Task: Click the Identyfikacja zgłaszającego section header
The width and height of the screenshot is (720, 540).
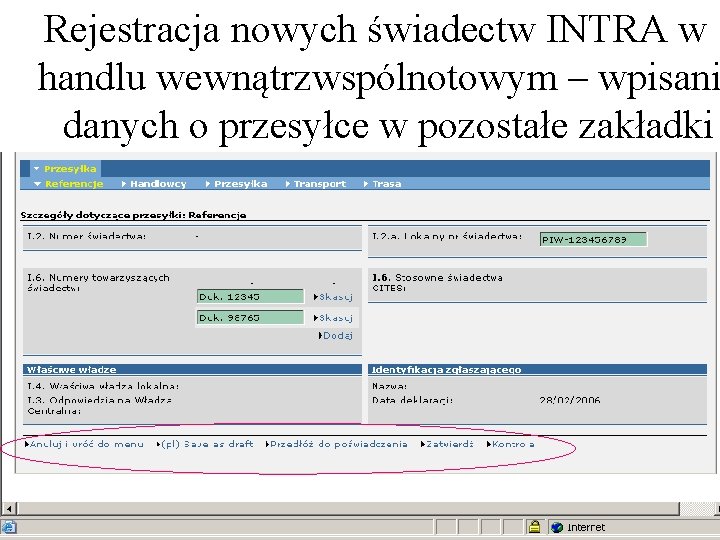Action: pyautogui.click(x=537, y=370)
